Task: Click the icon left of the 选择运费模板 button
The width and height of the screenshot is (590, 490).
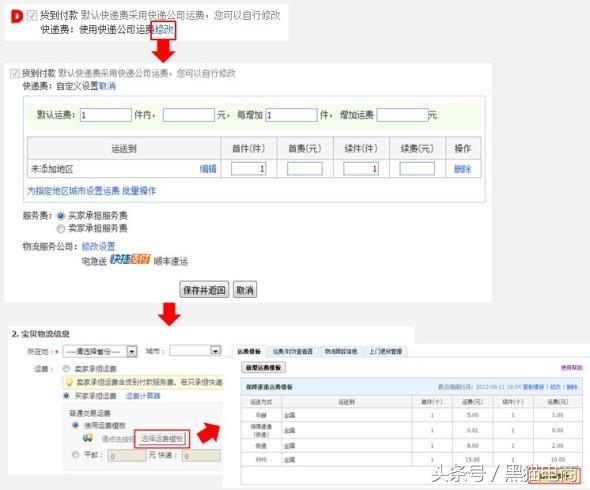Action: 88,438
